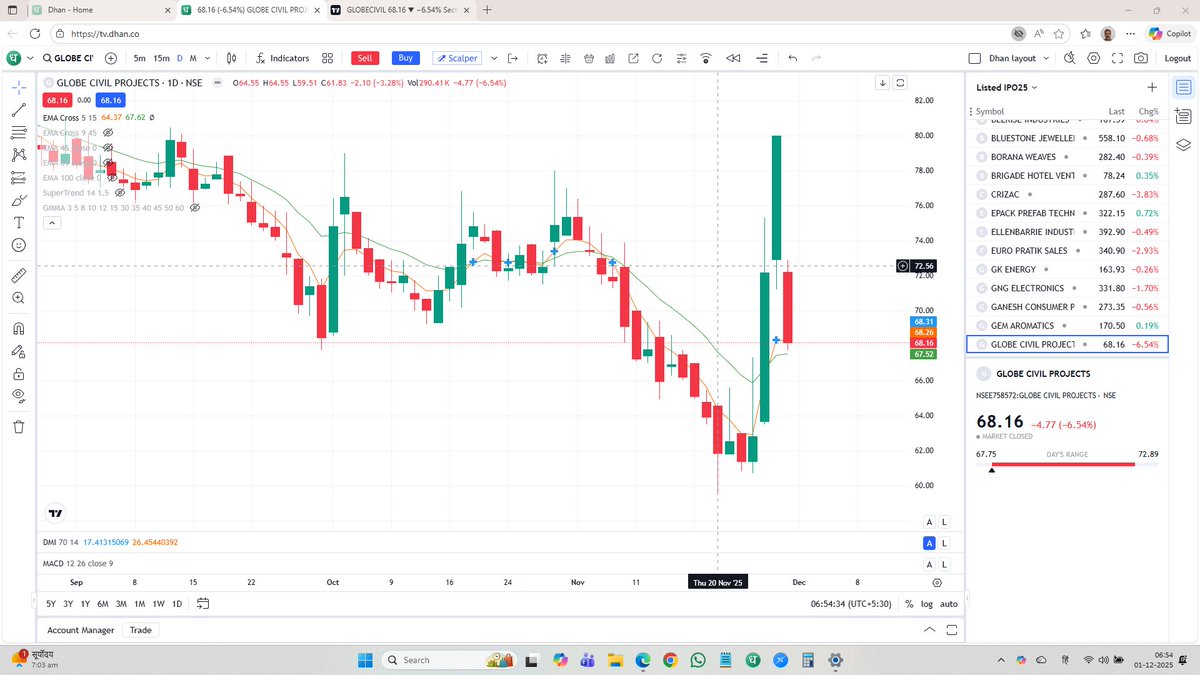Image resolution: width=1200 pixels, height=675 pixels.
Task: Select the 15m timeframe
Action: (x=161, y=58)
